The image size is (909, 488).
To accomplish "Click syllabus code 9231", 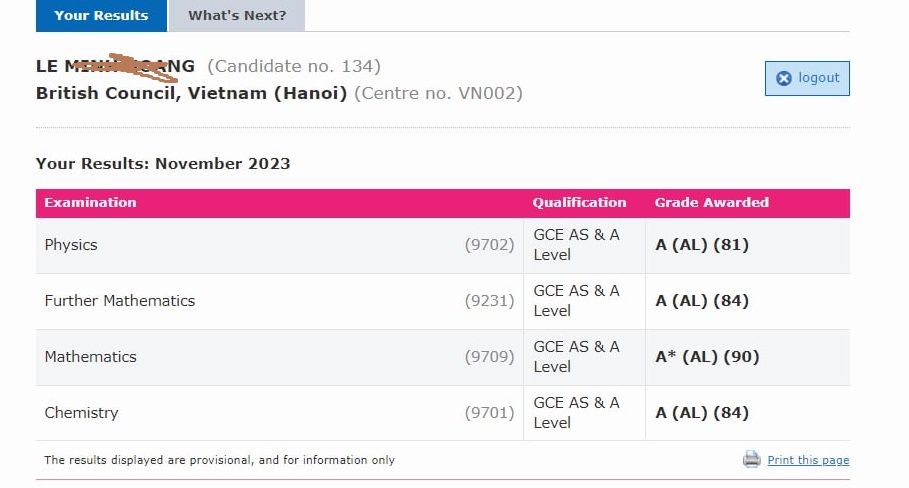I will tap(489, 301).
